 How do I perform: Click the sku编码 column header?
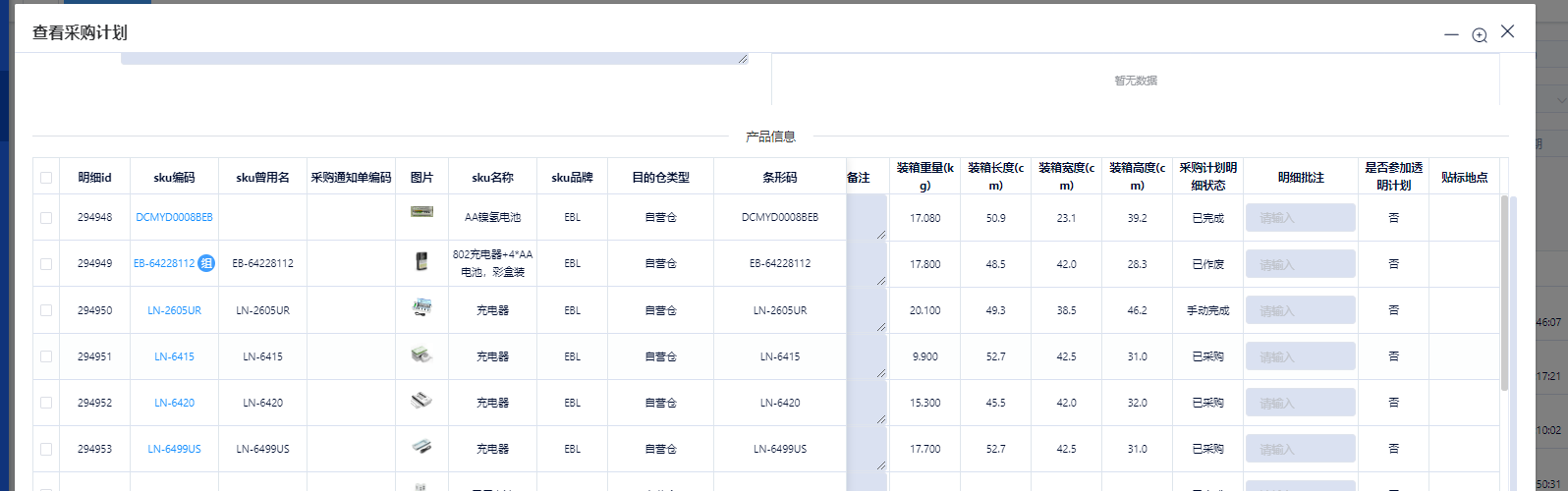(x=174, y=178)
